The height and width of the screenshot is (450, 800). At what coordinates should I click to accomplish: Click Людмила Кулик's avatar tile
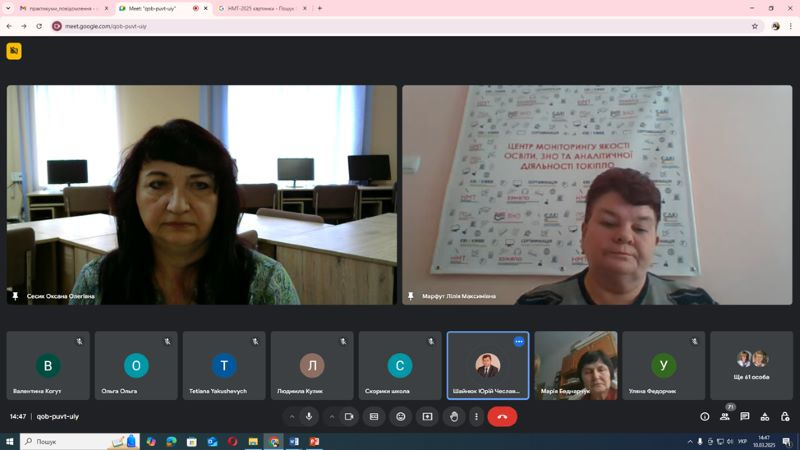coord(312,365)
